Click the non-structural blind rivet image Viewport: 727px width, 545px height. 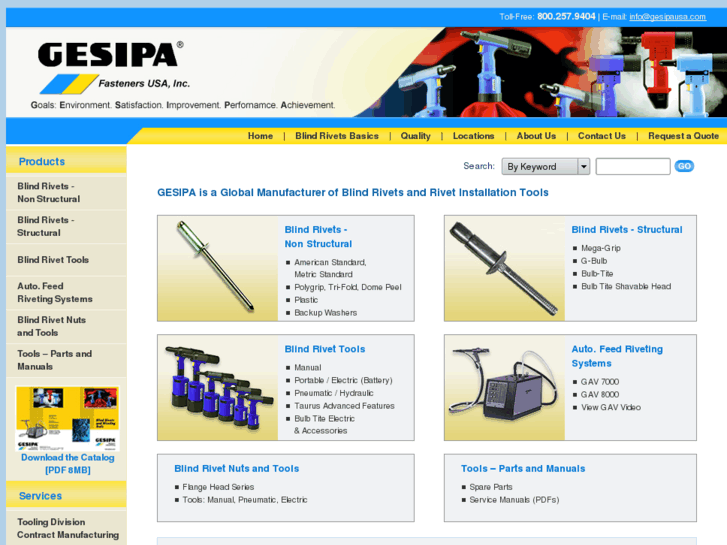click(x=217, y=268)
